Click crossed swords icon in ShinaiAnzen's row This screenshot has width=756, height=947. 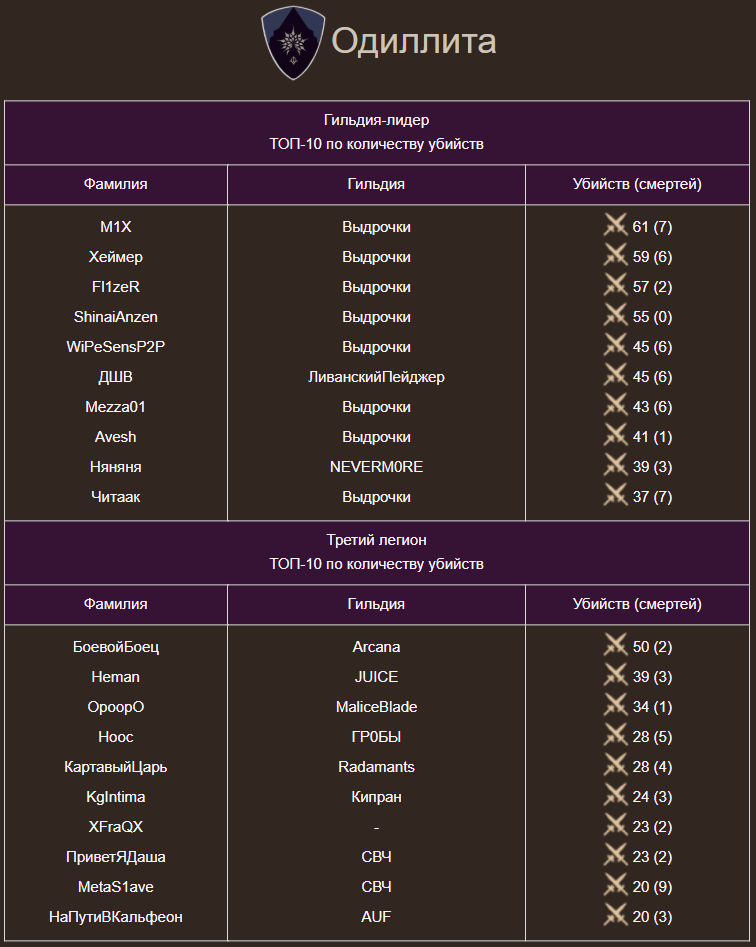click(x=615, y=316)
